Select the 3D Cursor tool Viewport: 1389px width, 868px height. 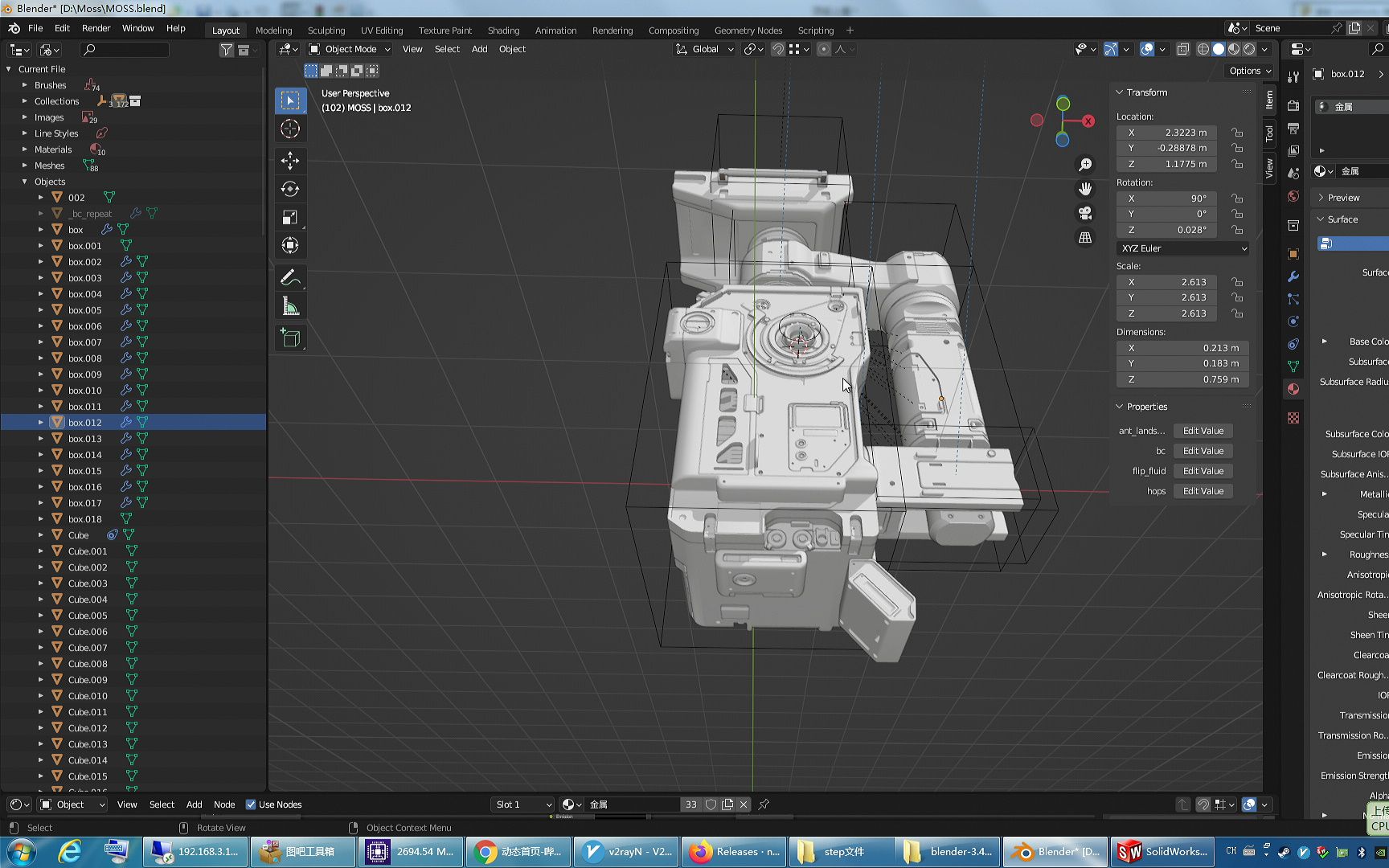pos(290,129)
